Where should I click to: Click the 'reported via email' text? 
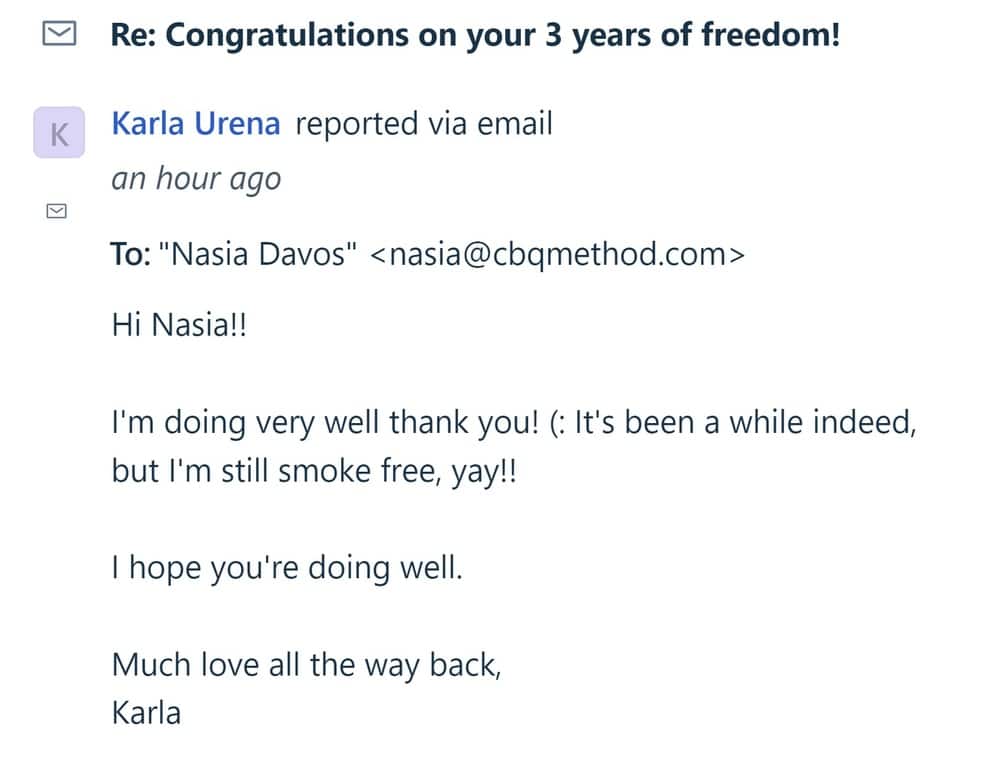tap(424, 124)
